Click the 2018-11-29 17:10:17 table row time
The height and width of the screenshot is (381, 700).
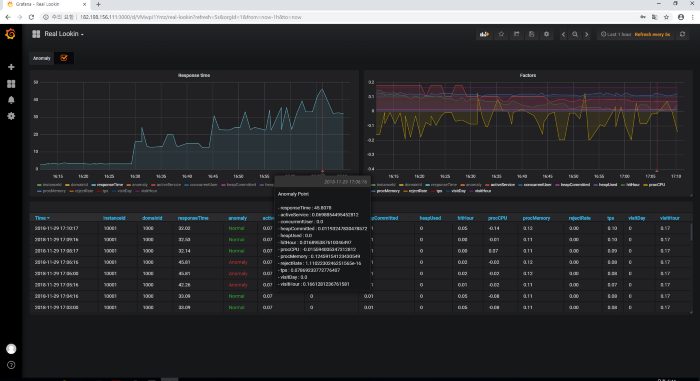(x=56, y=228)
